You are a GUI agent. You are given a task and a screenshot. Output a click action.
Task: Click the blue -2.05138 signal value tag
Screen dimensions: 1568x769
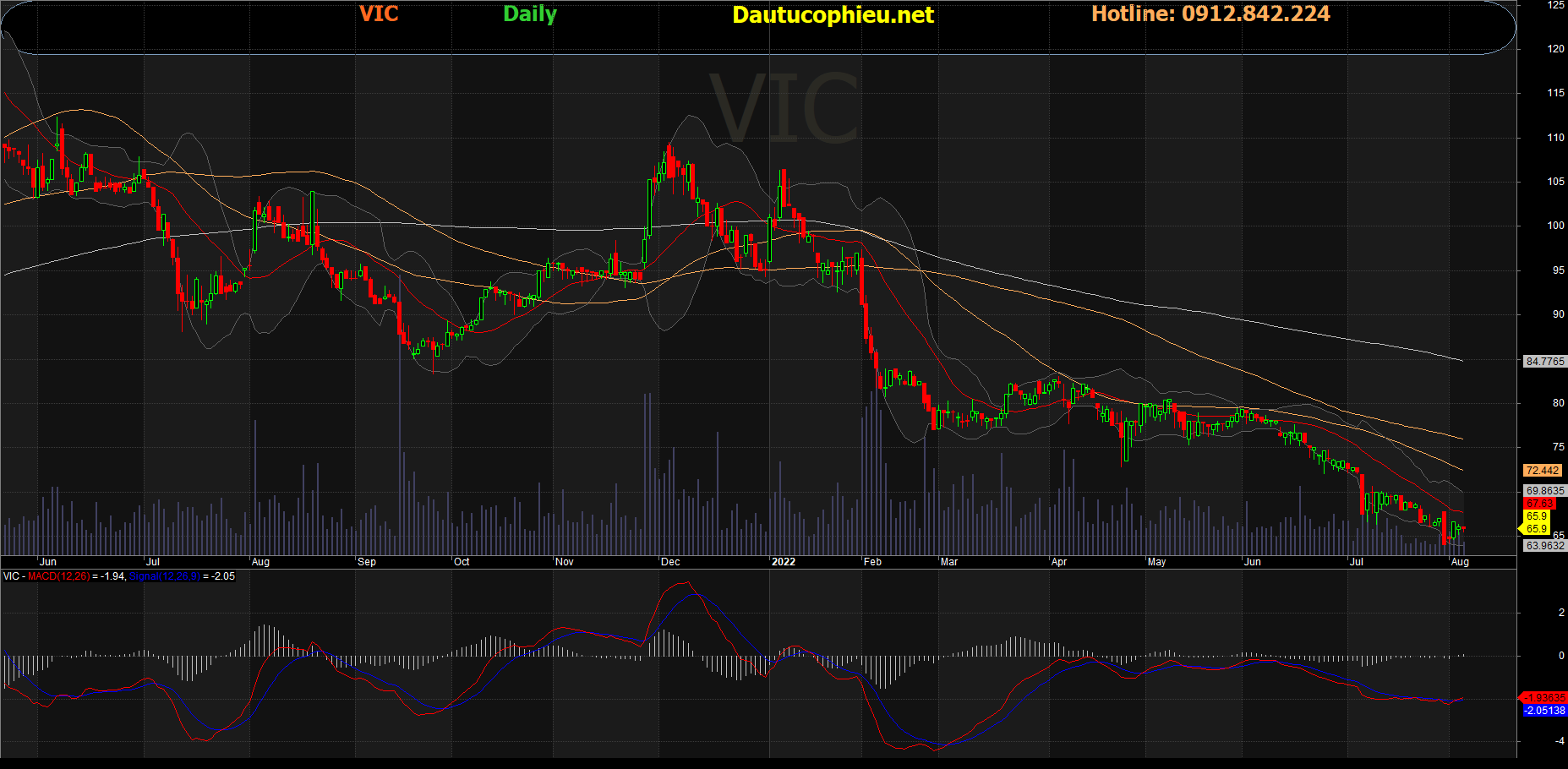pyautogui.click(x=1544, y=711)
